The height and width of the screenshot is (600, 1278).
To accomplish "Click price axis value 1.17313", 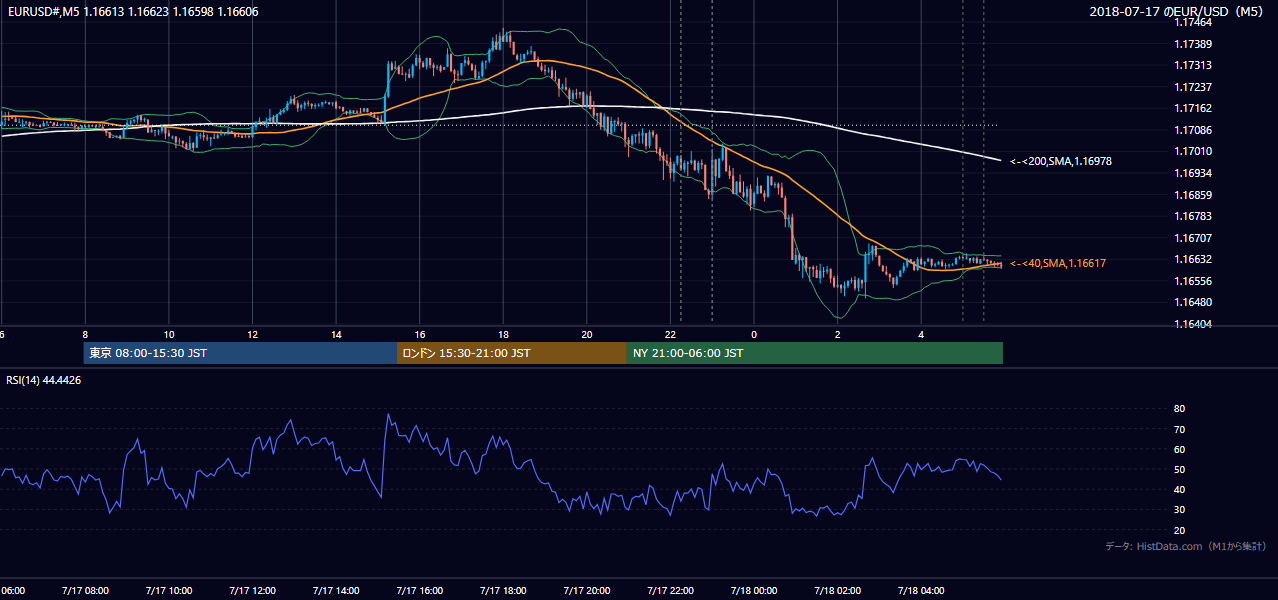I will point(1195,65).
